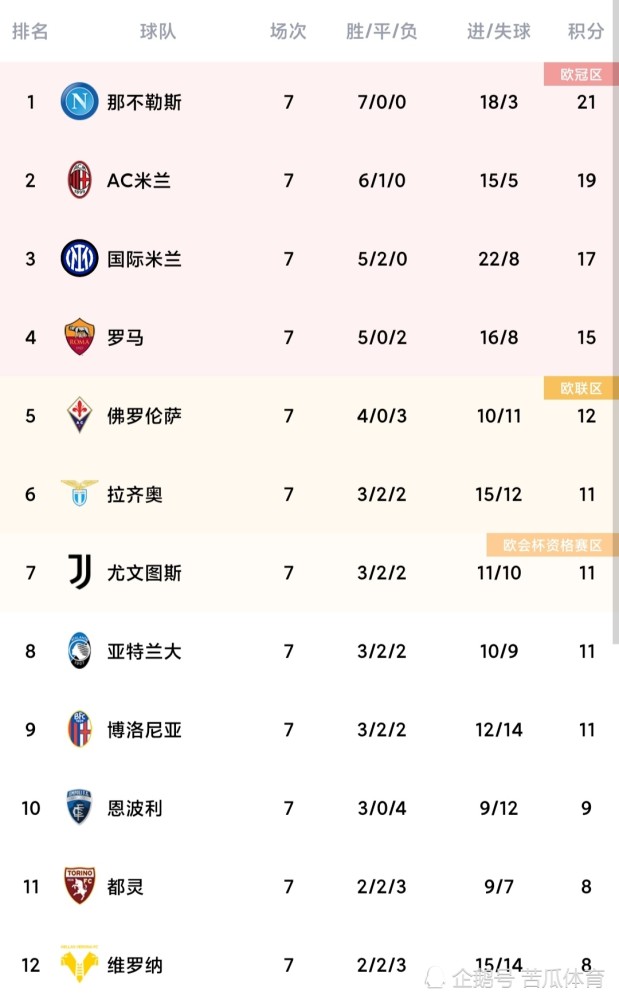This screenshot has width=619, height=1000.
Task: Open the Roma club badge
Action: pyautogui.click(x=80, y=337)
